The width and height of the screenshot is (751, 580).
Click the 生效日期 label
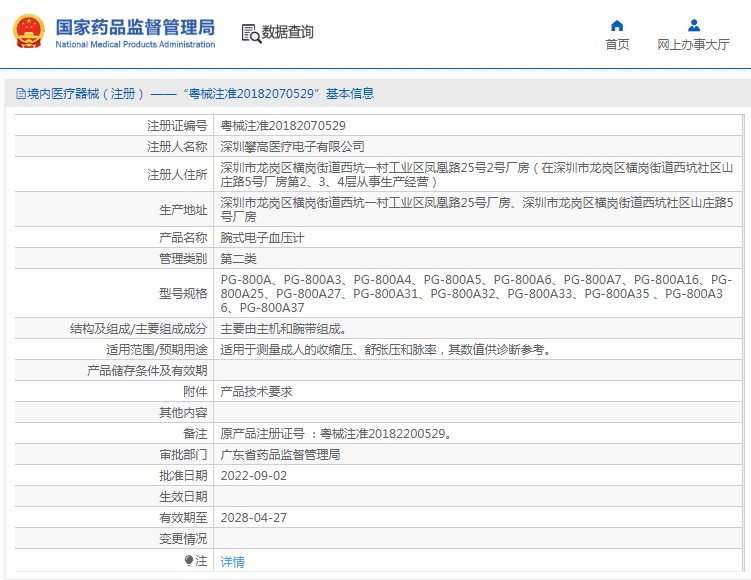tap(183, 497)
